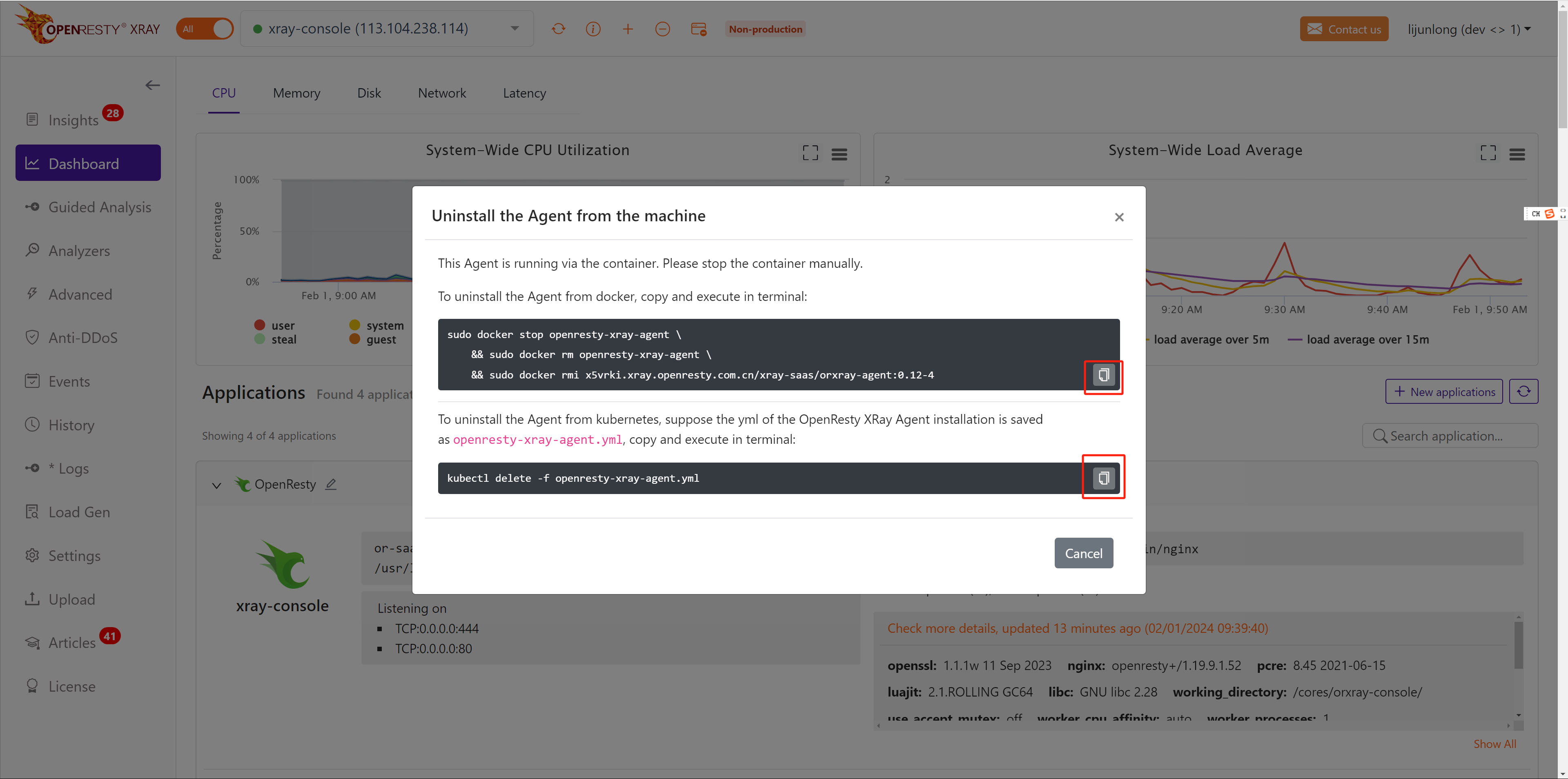Click the xray-console application logo
Viewport: 1568px width, 779px height.
point(283,565)
